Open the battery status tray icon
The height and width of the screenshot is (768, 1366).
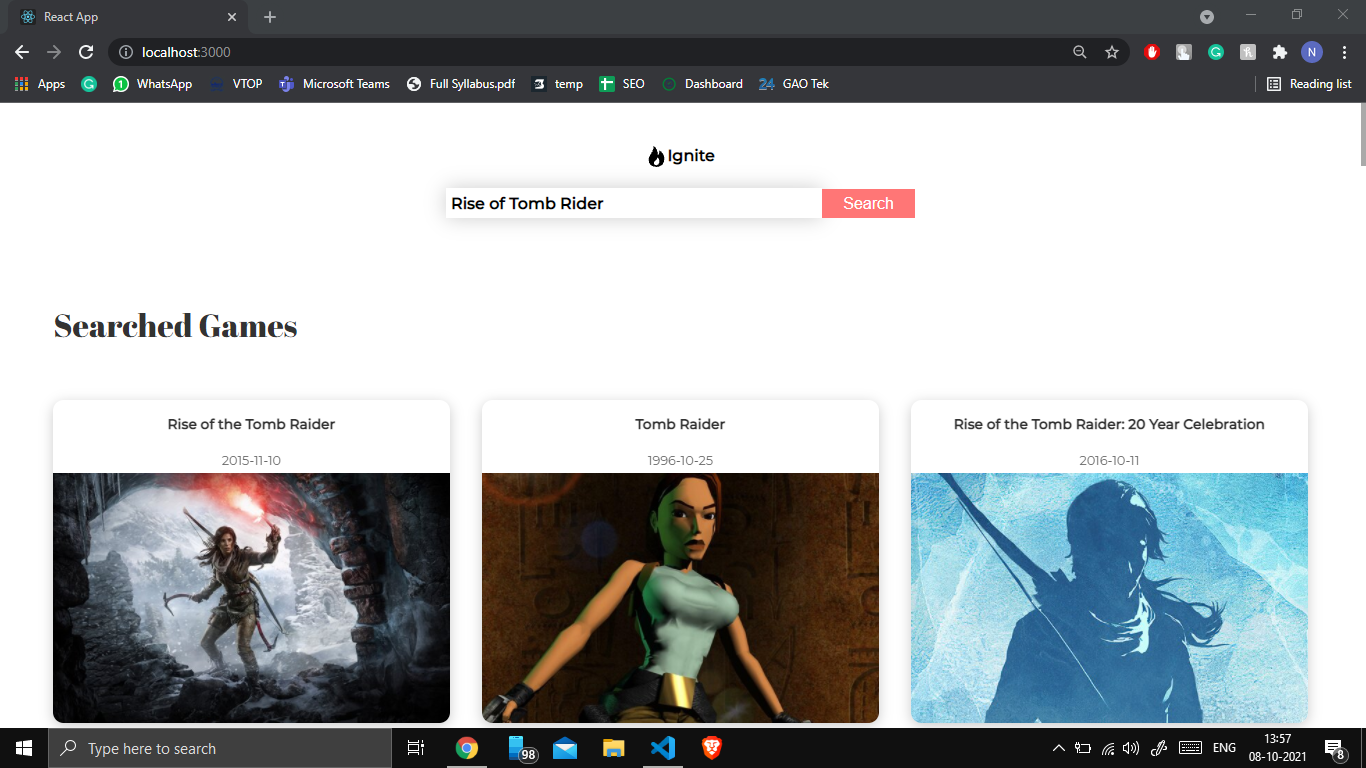1083,748
